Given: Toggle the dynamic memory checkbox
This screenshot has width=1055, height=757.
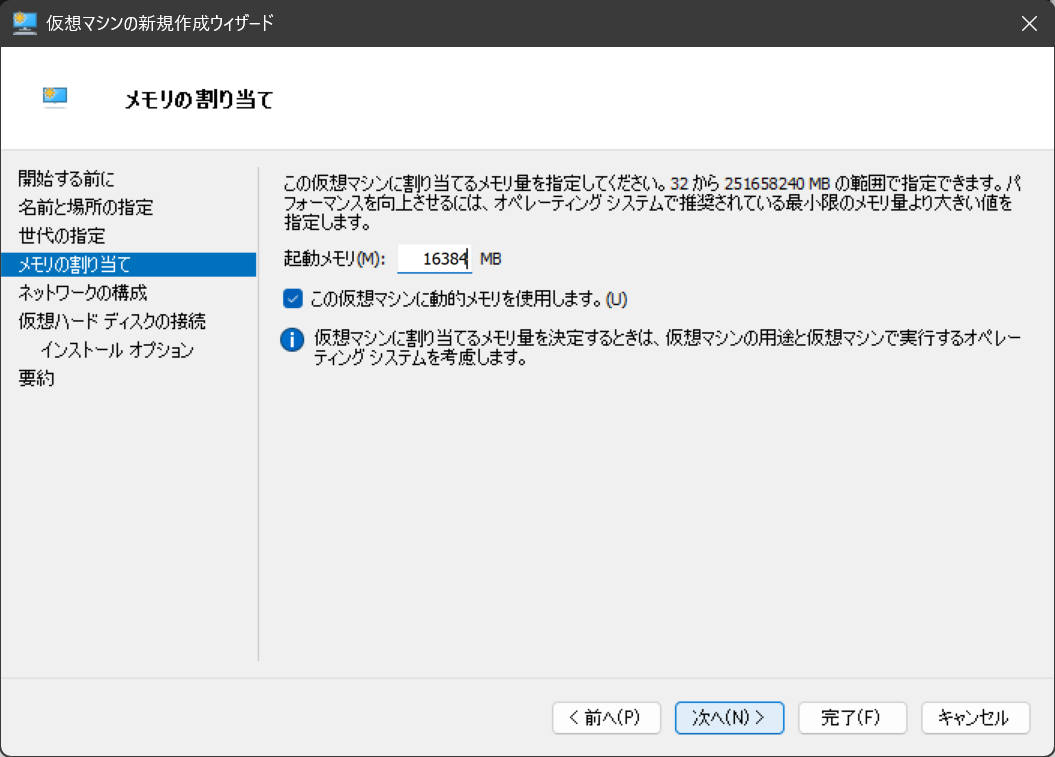Looking at the screenshot, I should tap(293, 298).
